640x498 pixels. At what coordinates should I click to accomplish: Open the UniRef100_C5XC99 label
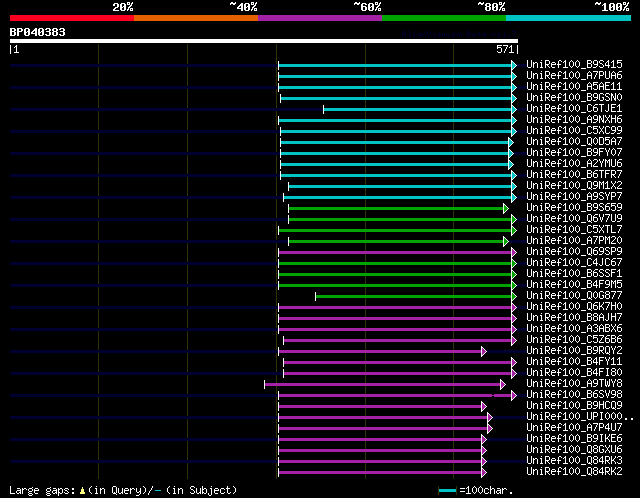(x=574, y=131)
